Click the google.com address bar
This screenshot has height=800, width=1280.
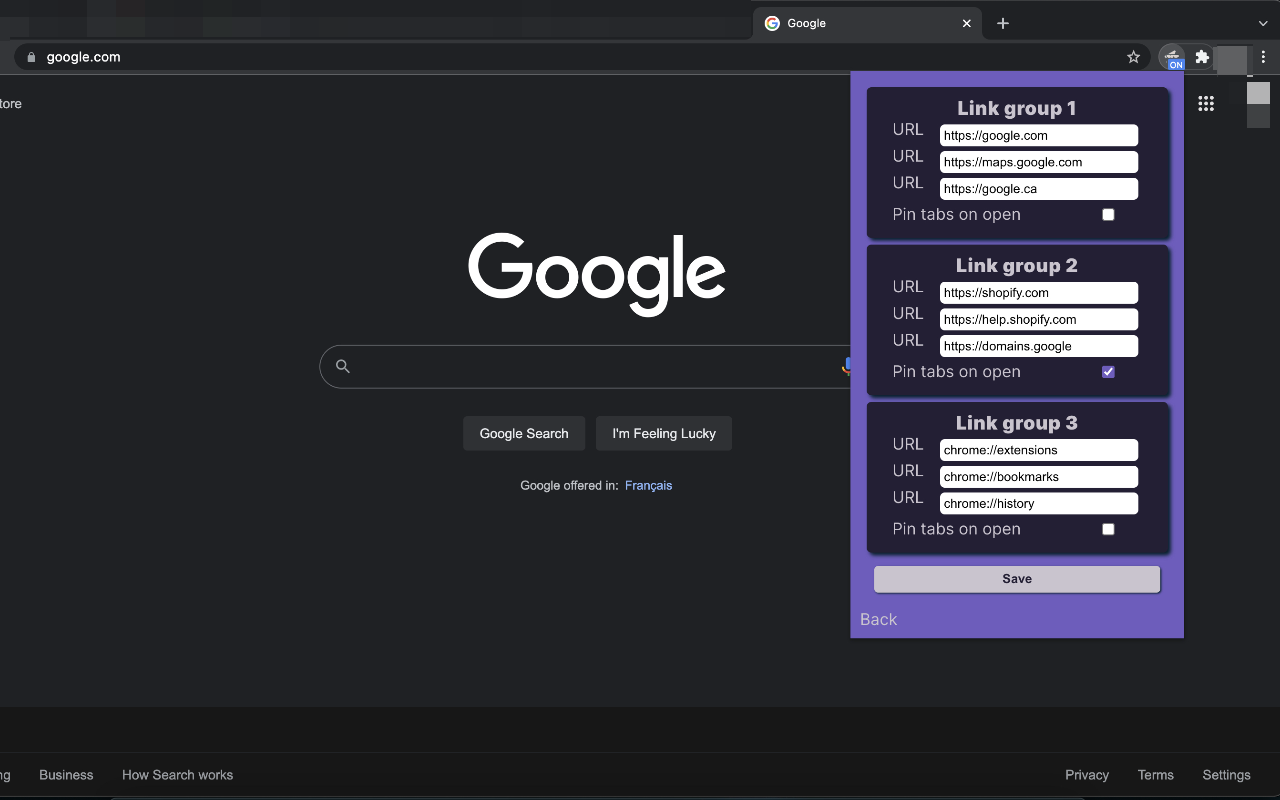click(580, 57)
